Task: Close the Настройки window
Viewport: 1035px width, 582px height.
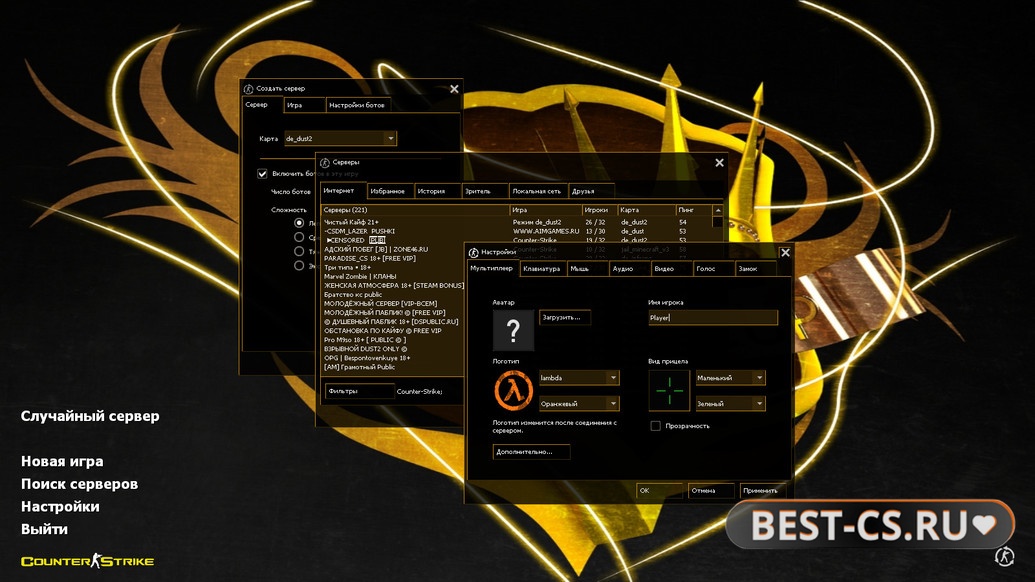Action: point(785,253)
